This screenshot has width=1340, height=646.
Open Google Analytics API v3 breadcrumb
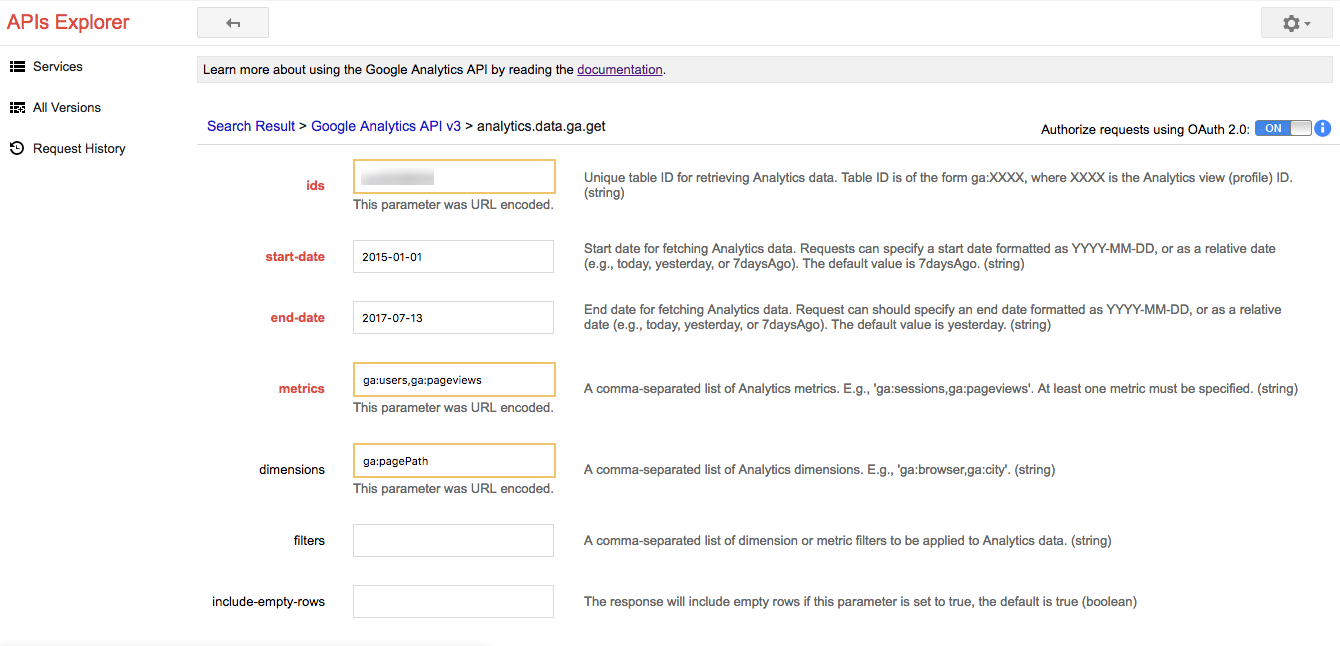click(x=386, y=126)
